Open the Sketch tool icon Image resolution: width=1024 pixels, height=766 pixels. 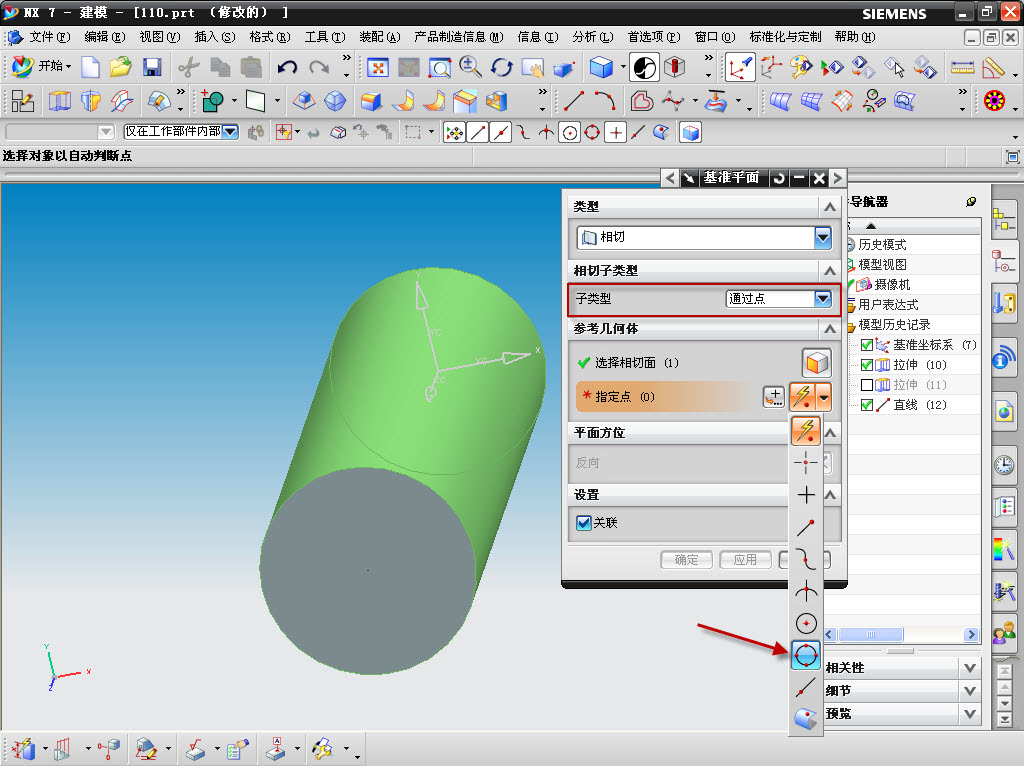pyautogui.click(x=22, y=101)
